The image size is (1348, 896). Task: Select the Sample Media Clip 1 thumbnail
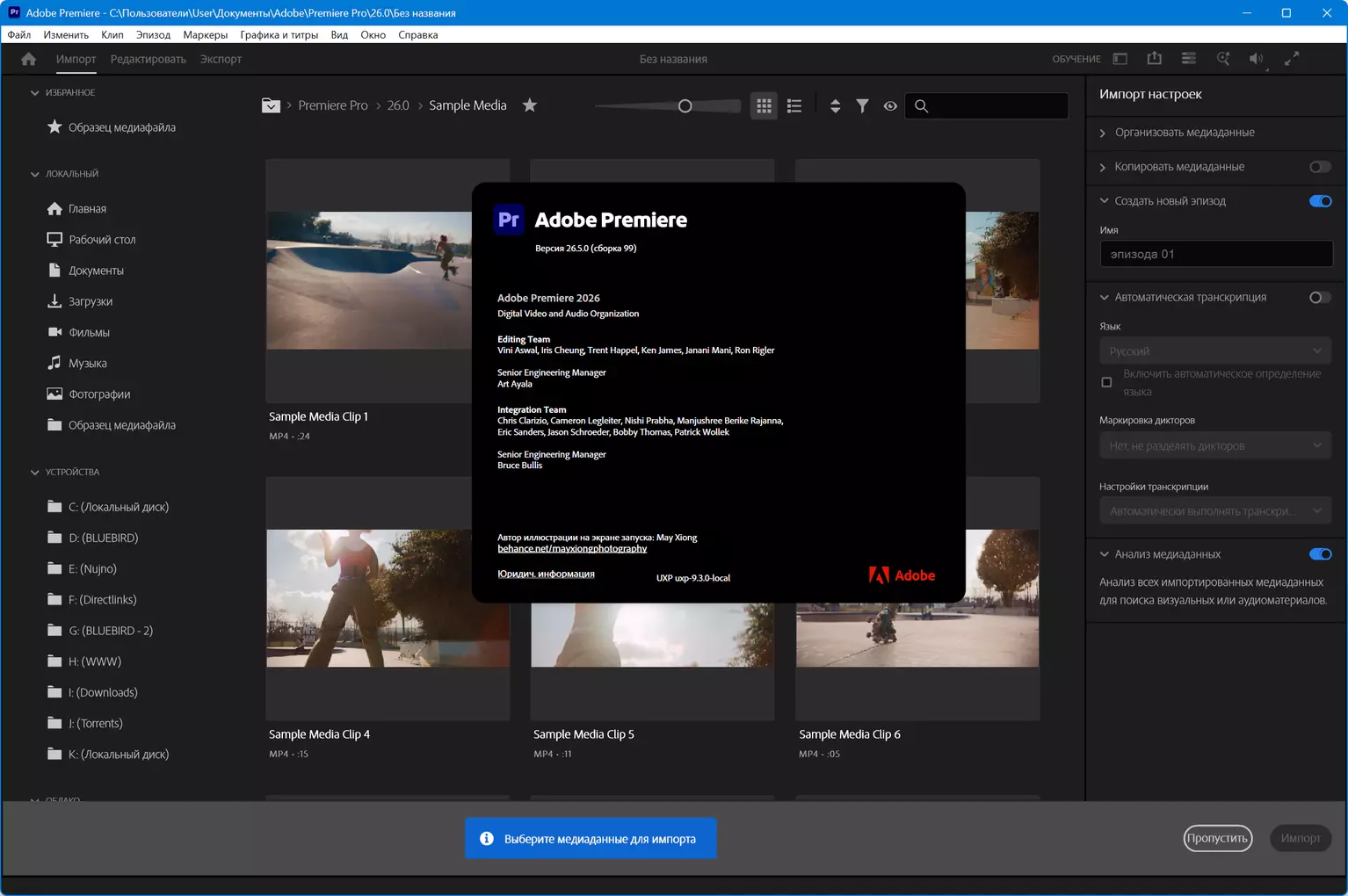pyautogui.click(x=369, y=281)
